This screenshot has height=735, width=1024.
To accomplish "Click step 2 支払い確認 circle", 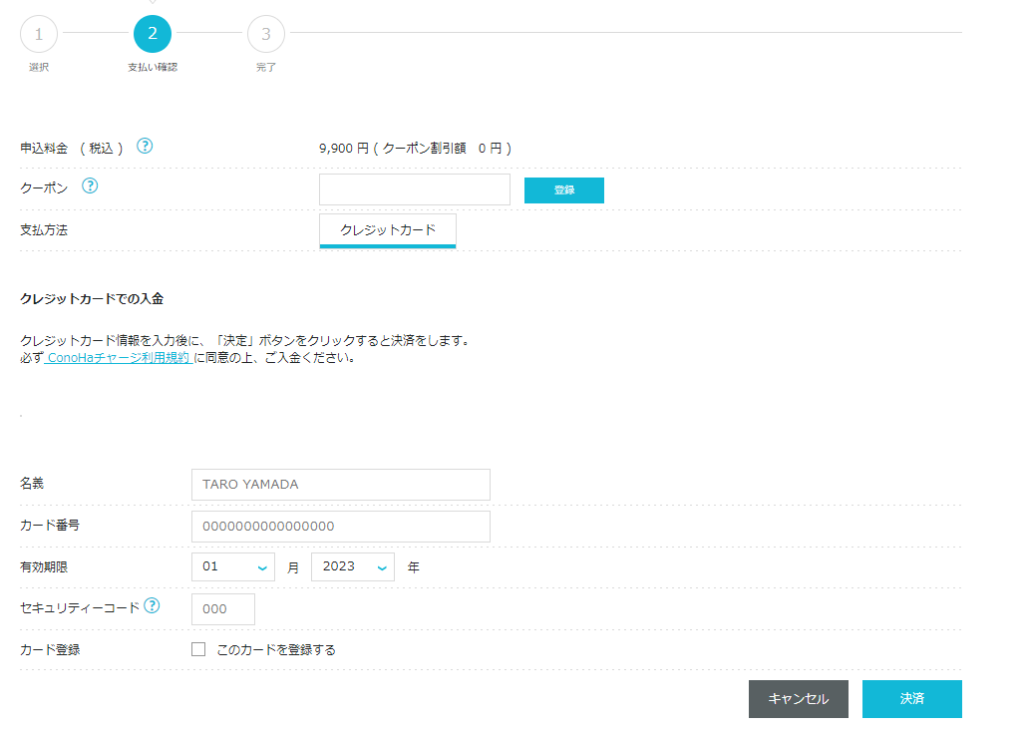I will point(152,34).
